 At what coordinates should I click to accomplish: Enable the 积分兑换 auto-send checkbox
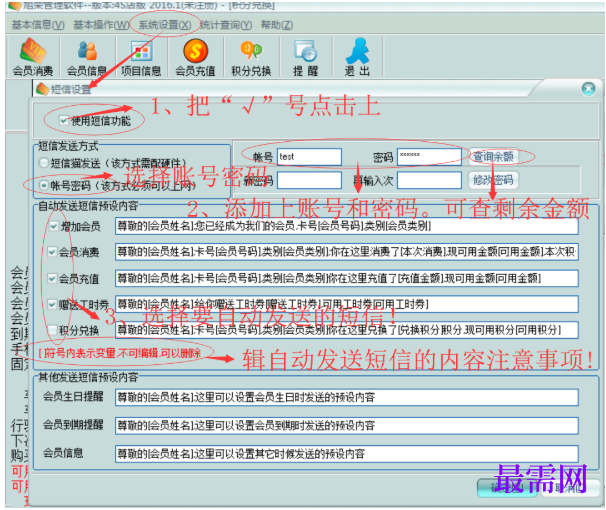[x=52, y=330]
